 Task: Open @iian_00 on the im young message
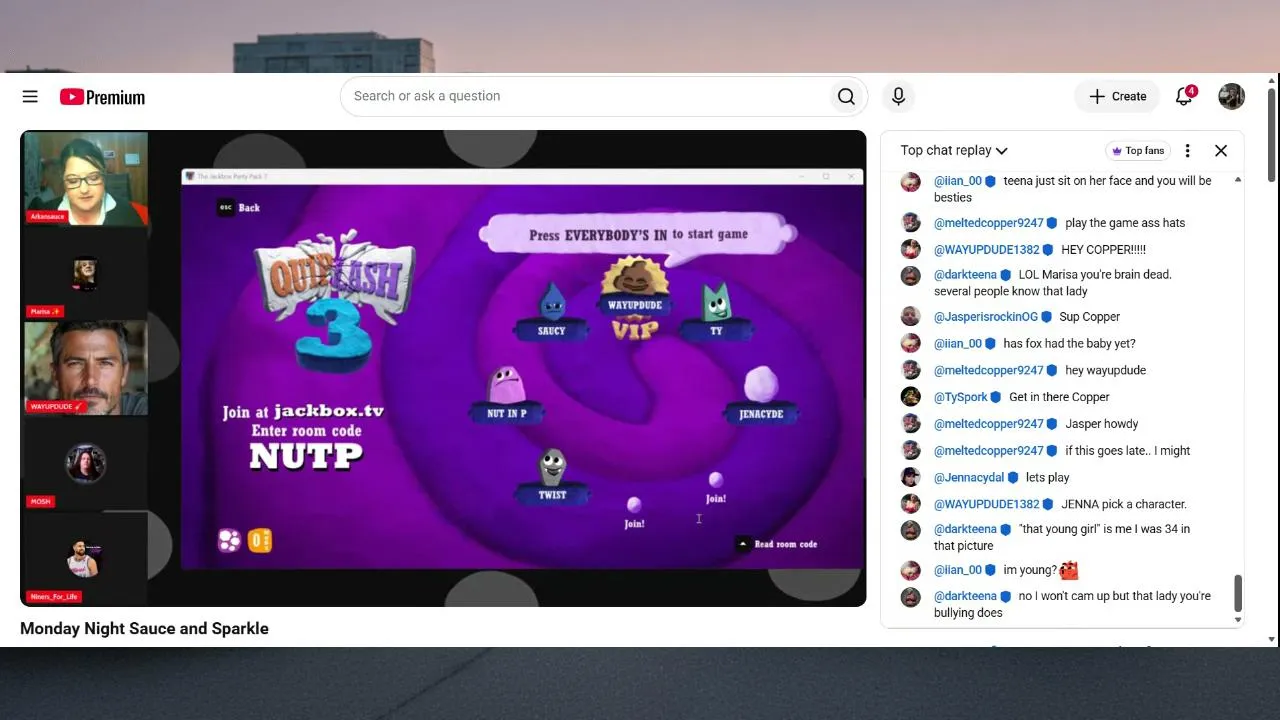pyautogui.click(x=958, y=570)
